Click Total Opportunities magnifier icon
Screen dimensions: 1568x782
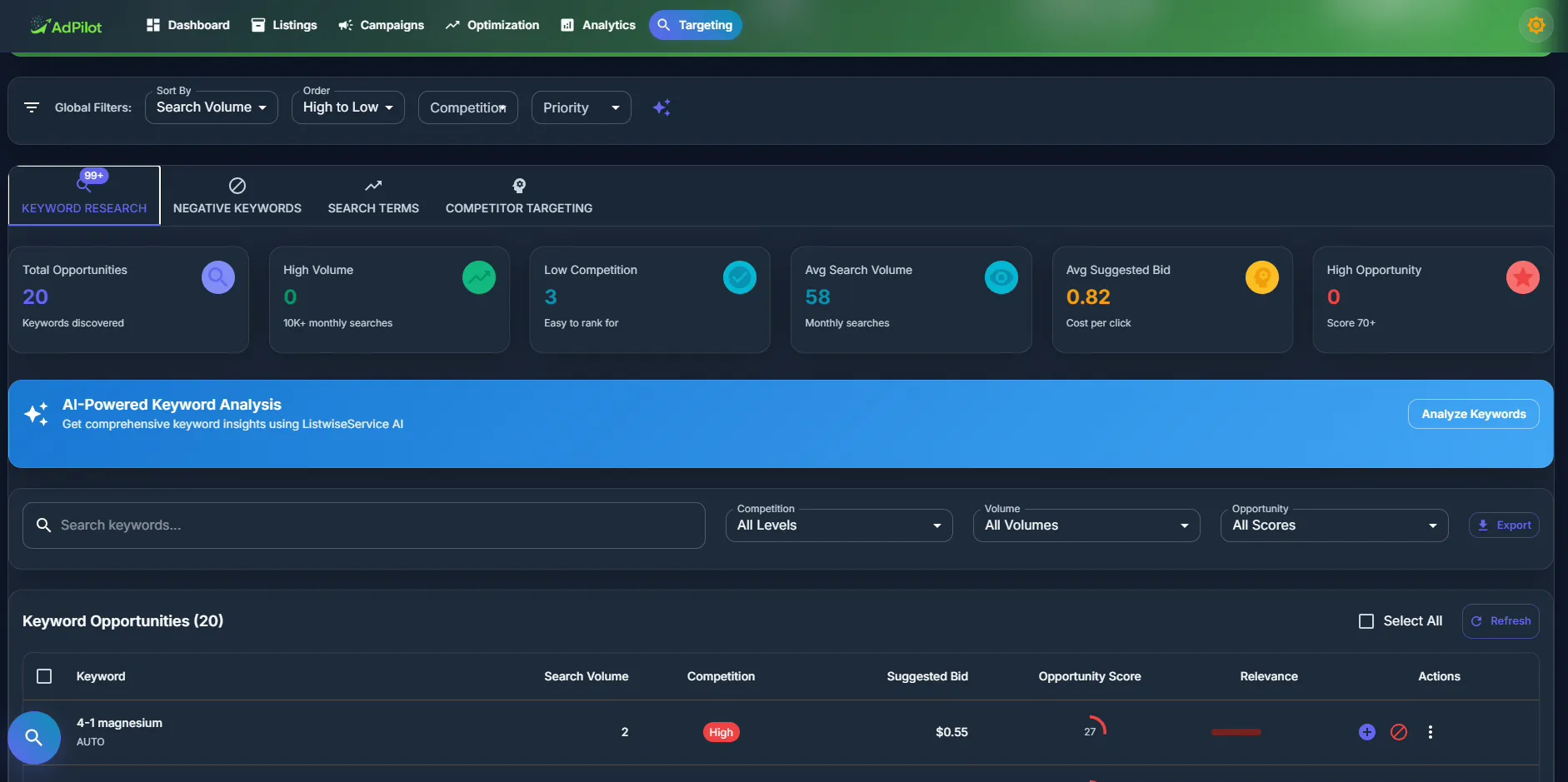pos(218,277)
